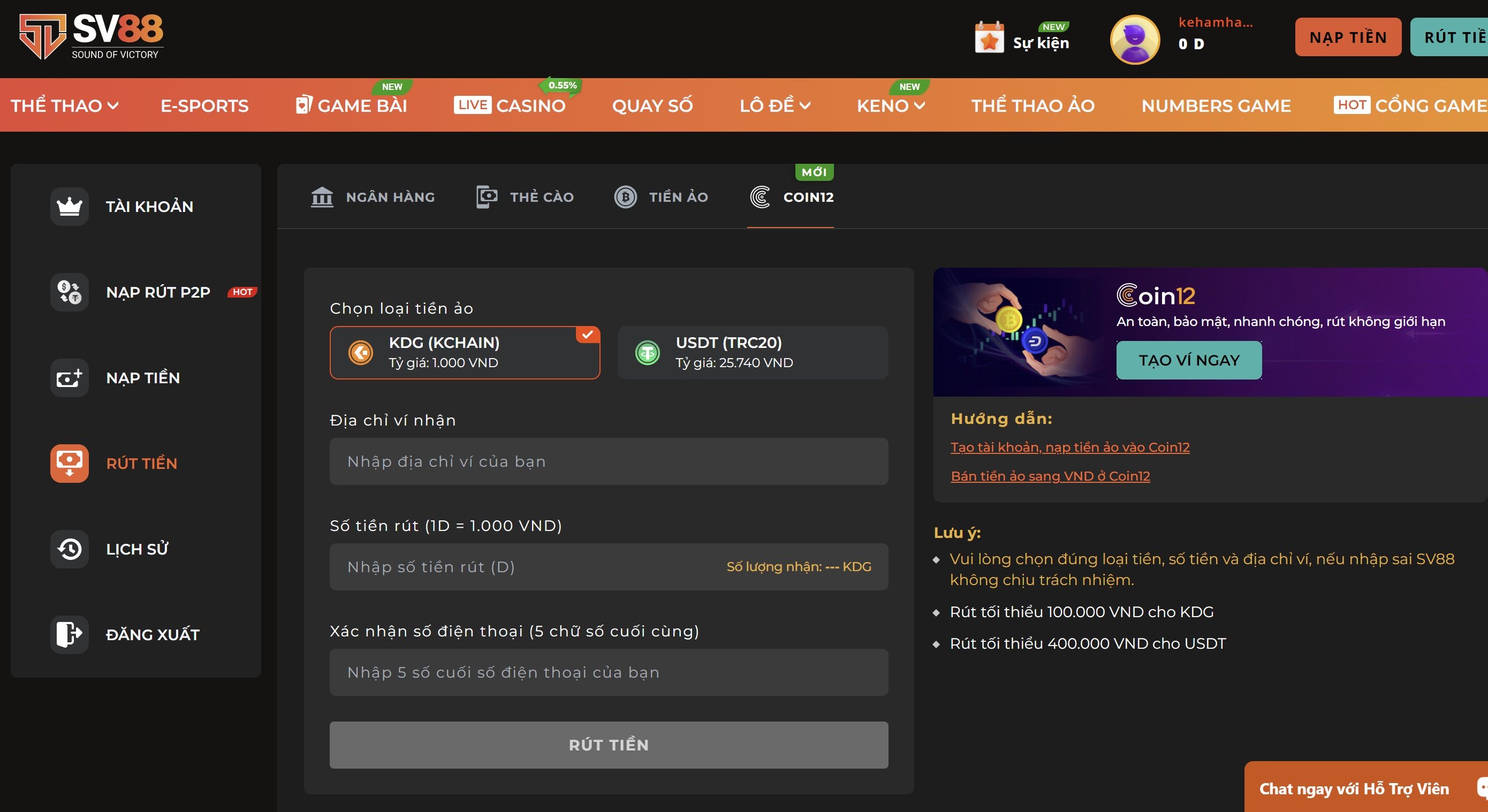Click Tạo Ví Ngay button
This screenshot has width=1488, height=812.
point(1189,360)
